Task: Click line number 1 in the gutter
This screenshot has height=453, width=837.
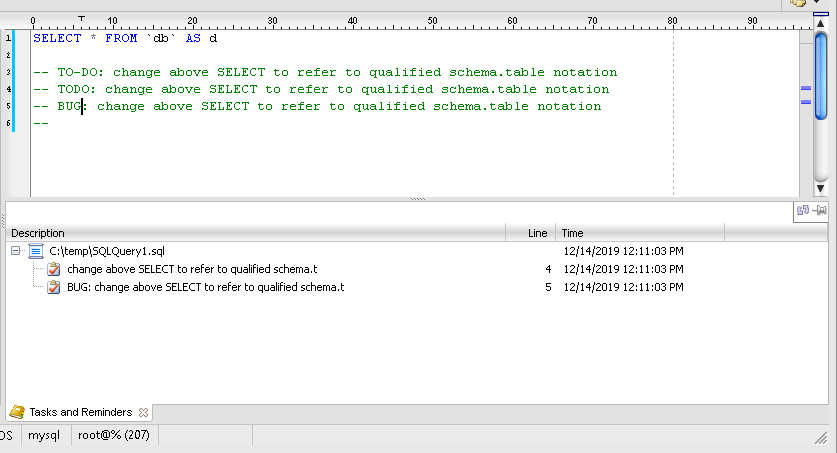Action: pyautogui.click(x=8, y=38)
